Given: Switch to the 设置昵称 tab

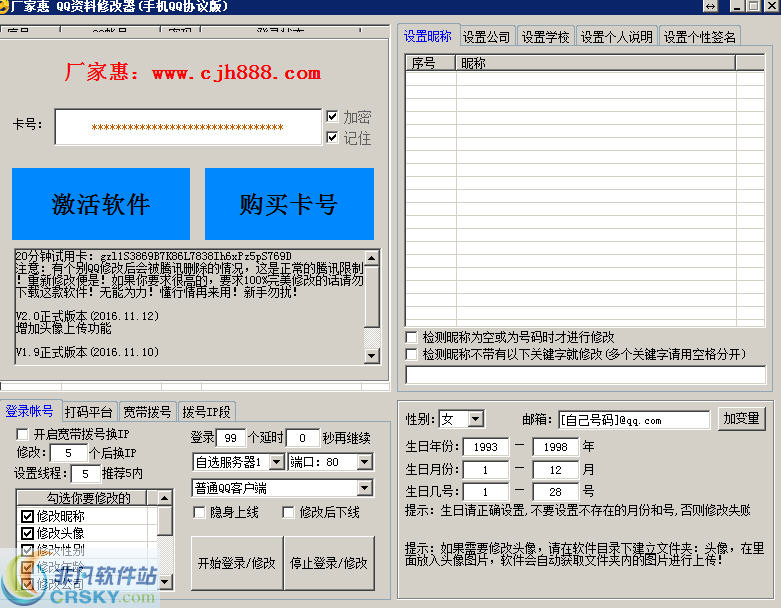Looking at the screenshot, I should pyautogui.click(x=428, y=36).
